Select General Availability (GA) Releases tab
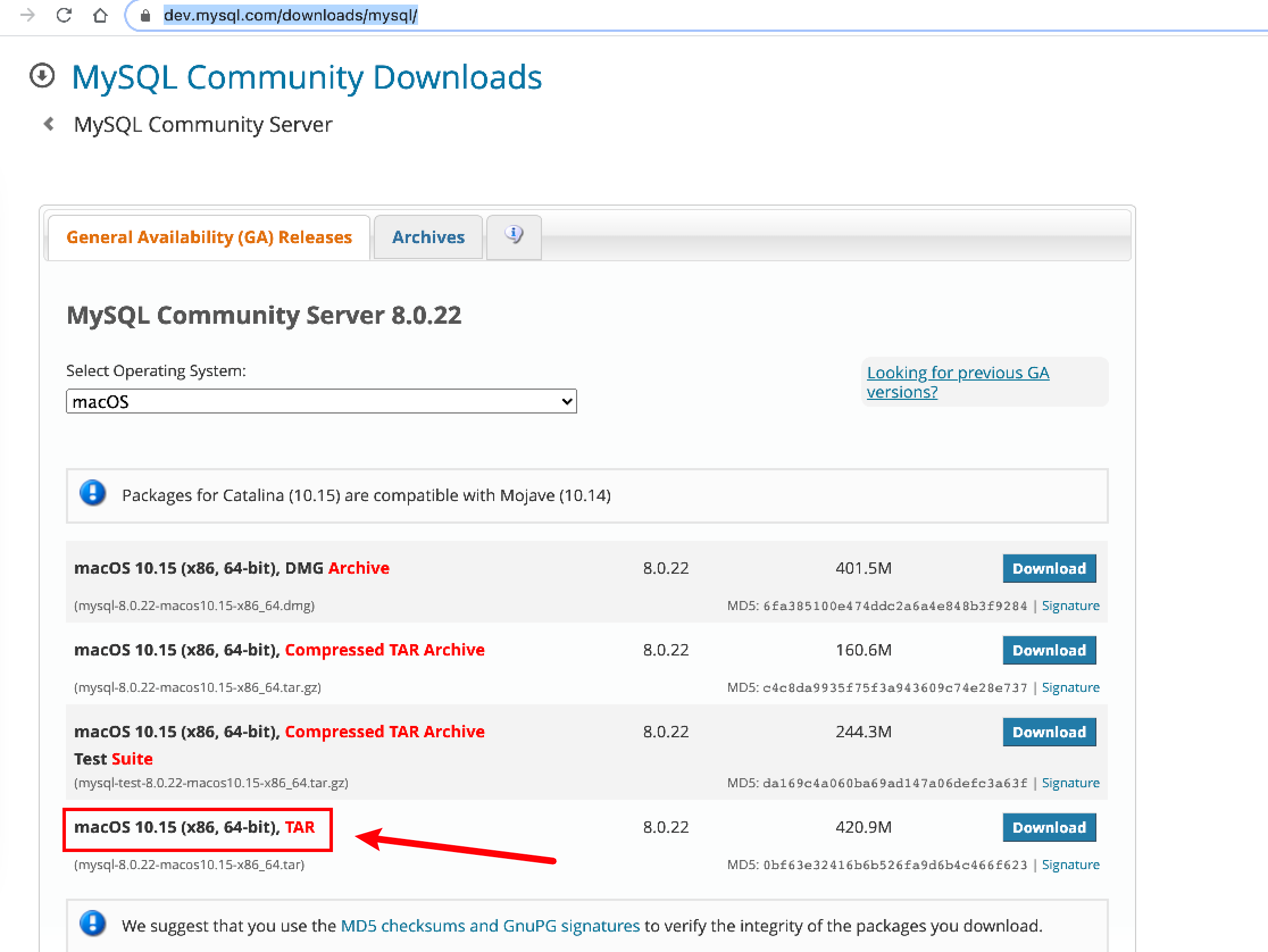 [209, 237]
